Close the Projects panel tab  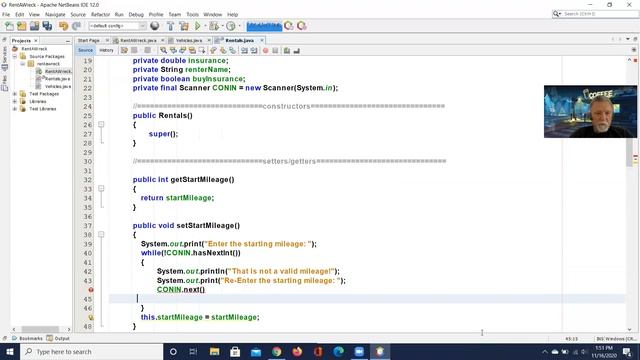pyautogui.click(x=36, y=41)
